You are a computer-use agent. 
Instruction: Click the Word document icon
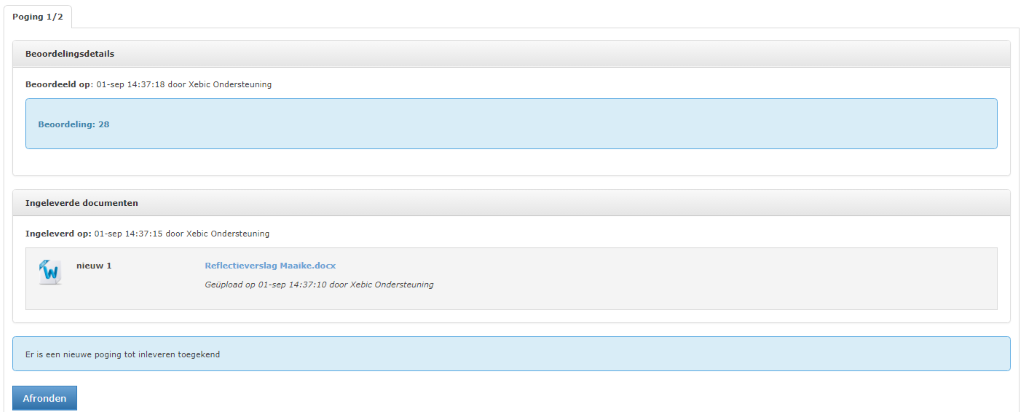pyautogui.click(x=50, y=272)
